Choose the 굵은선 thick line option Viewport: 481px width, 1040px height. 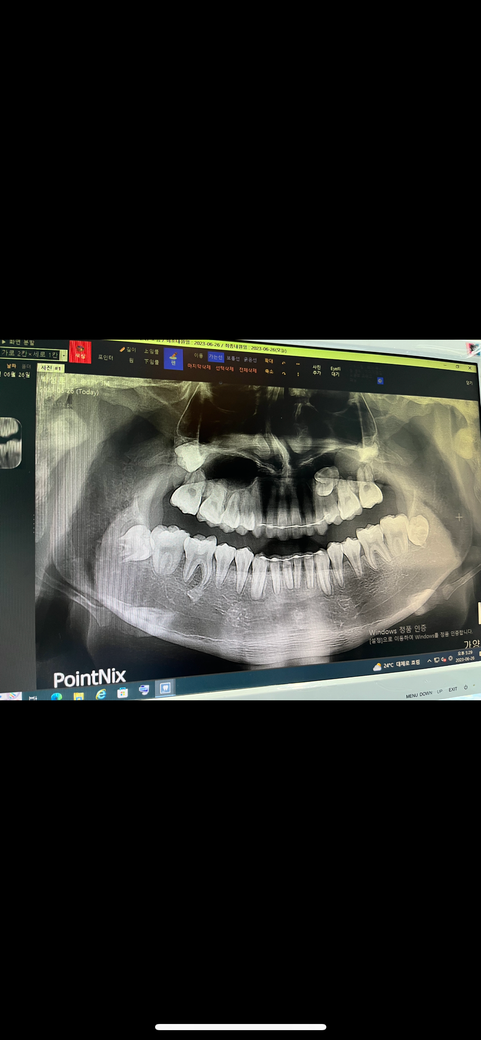[x=249, y=359]
